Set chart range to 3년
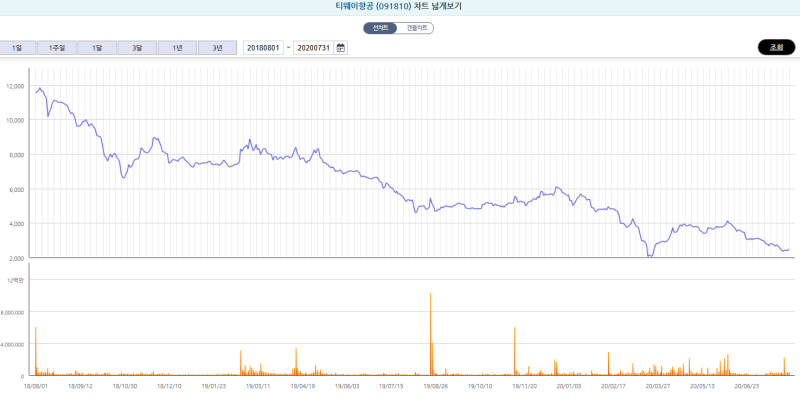Viewport: 800px width, 411px height. point(217,48)
